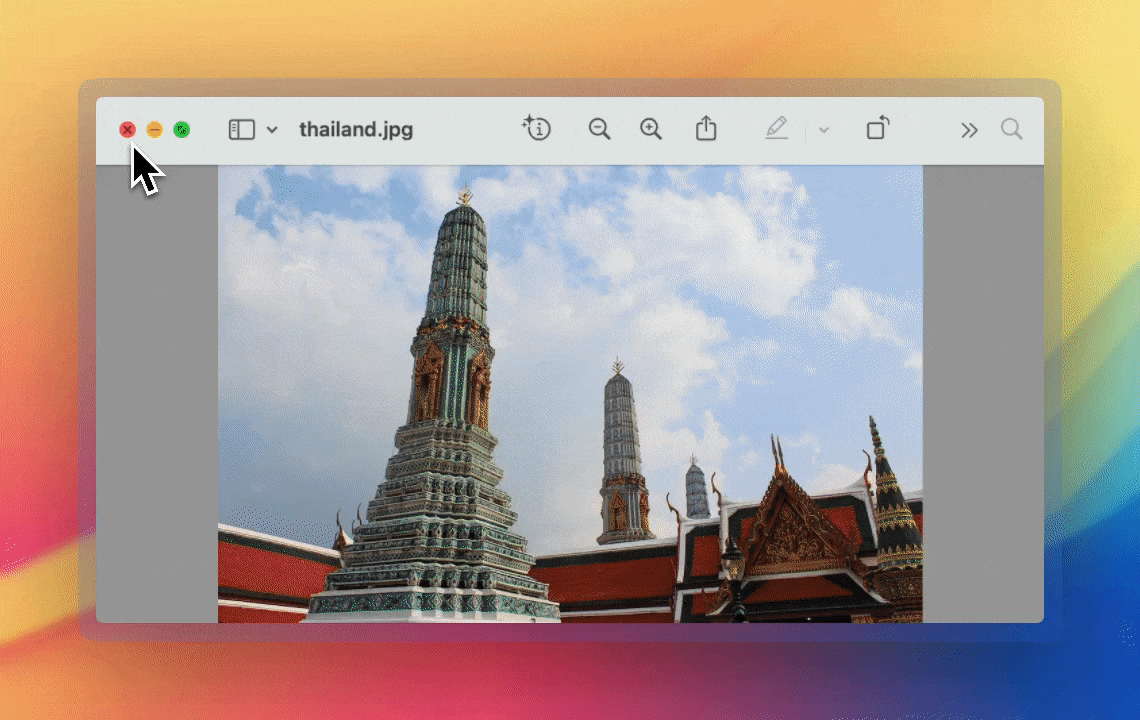Rotate the image counterclockwise

click(877, 129)
